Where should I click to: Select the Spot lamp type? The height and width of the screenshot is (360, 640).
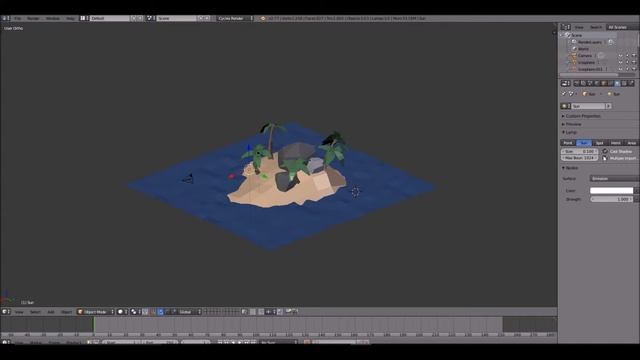point(600,143)
